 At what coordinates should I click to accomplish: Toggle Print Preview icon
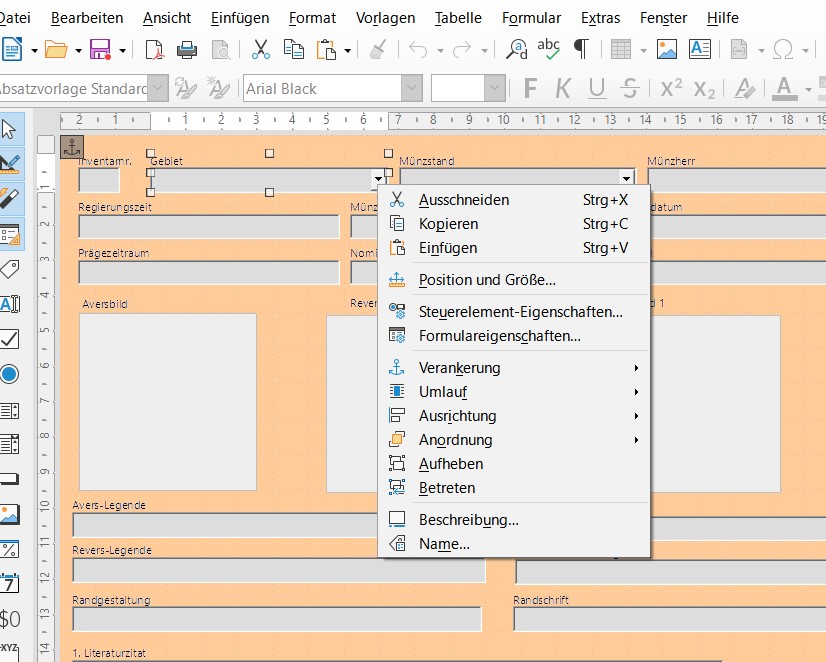(221, 50)
